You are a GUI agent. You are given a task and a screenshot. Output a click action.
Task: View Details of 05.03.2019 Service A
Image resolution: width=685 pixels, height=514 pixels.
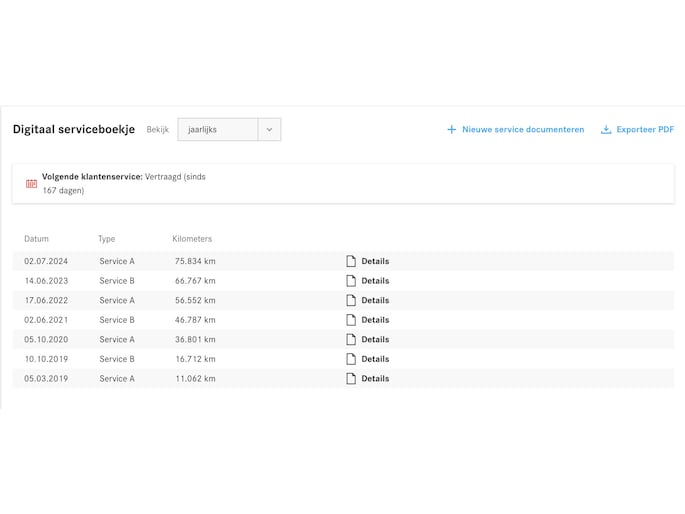[x=375, y=379]
